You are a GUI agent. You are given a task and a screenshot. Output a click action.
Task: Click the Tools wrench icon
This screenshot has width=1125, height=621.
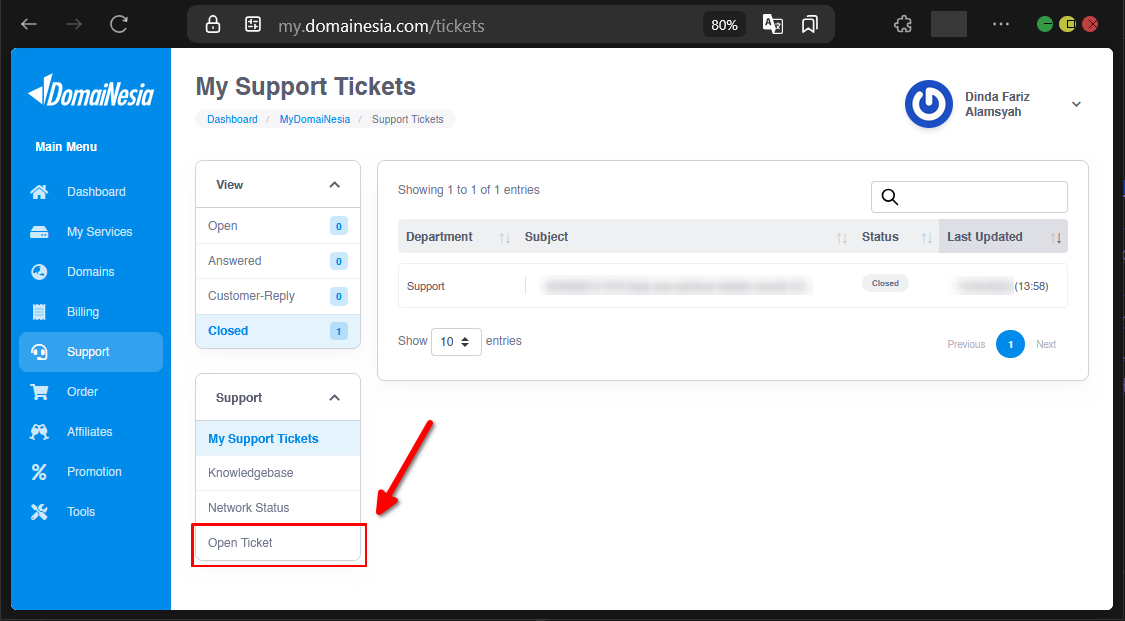[x=39, y=512]
